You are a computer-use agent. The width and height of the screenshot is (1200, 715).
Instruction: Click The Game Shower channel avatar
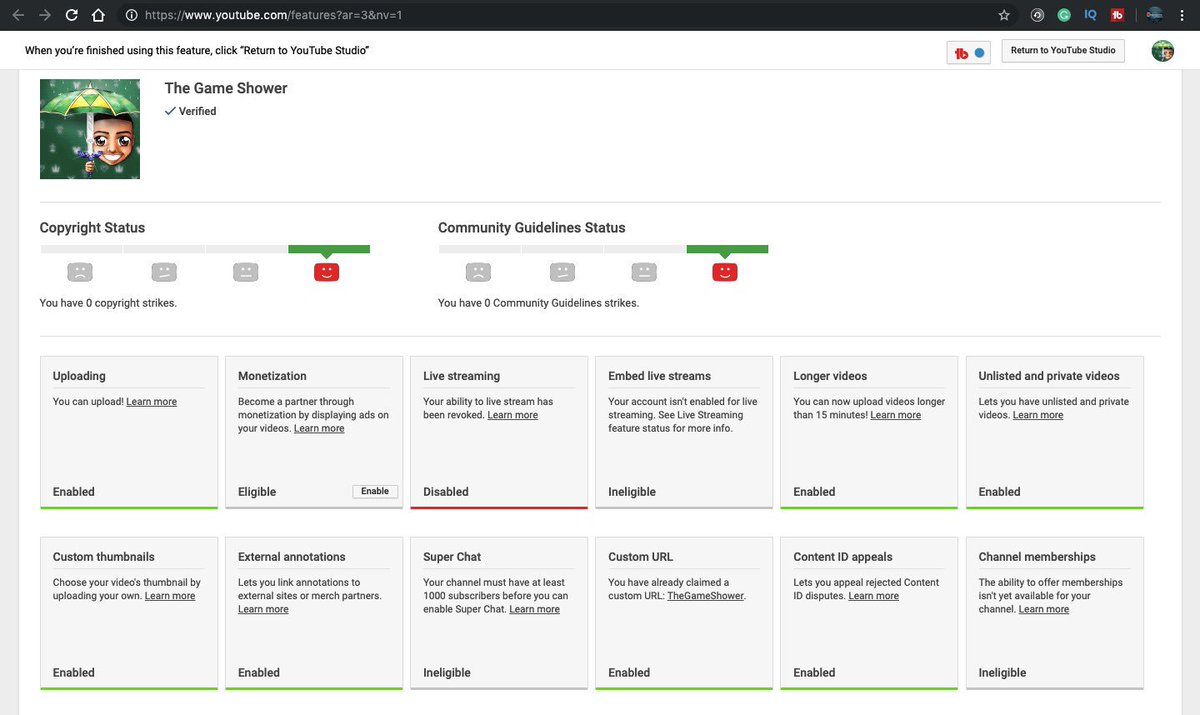point(90,129)
